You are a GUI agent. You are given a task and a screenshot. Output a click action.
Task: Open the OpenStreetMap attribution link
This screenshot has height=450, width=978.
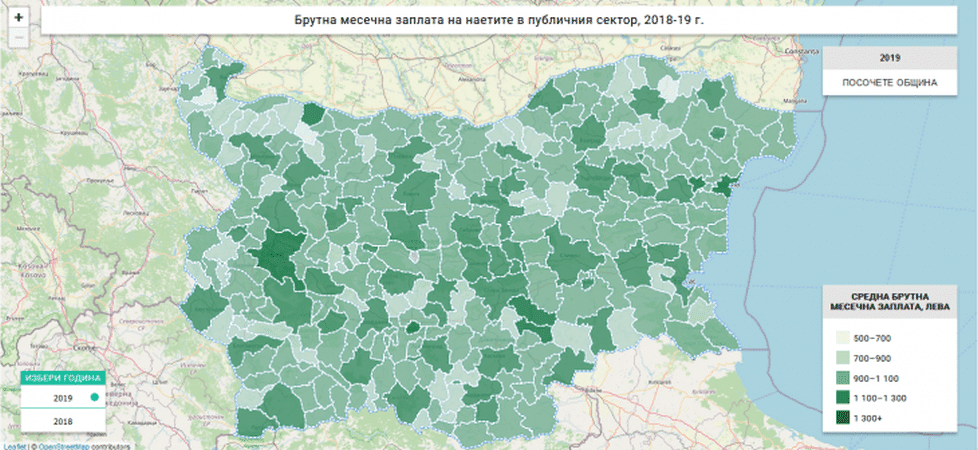62,446
